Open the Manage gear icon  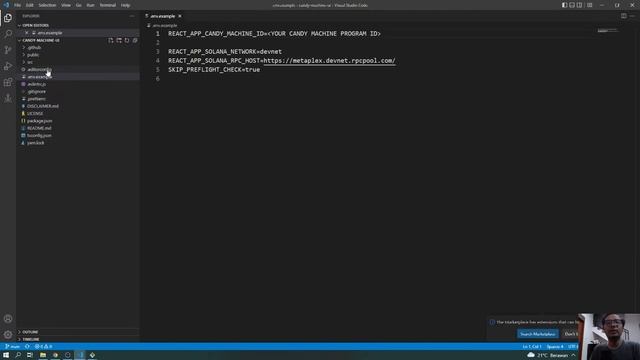coord(8,335)
